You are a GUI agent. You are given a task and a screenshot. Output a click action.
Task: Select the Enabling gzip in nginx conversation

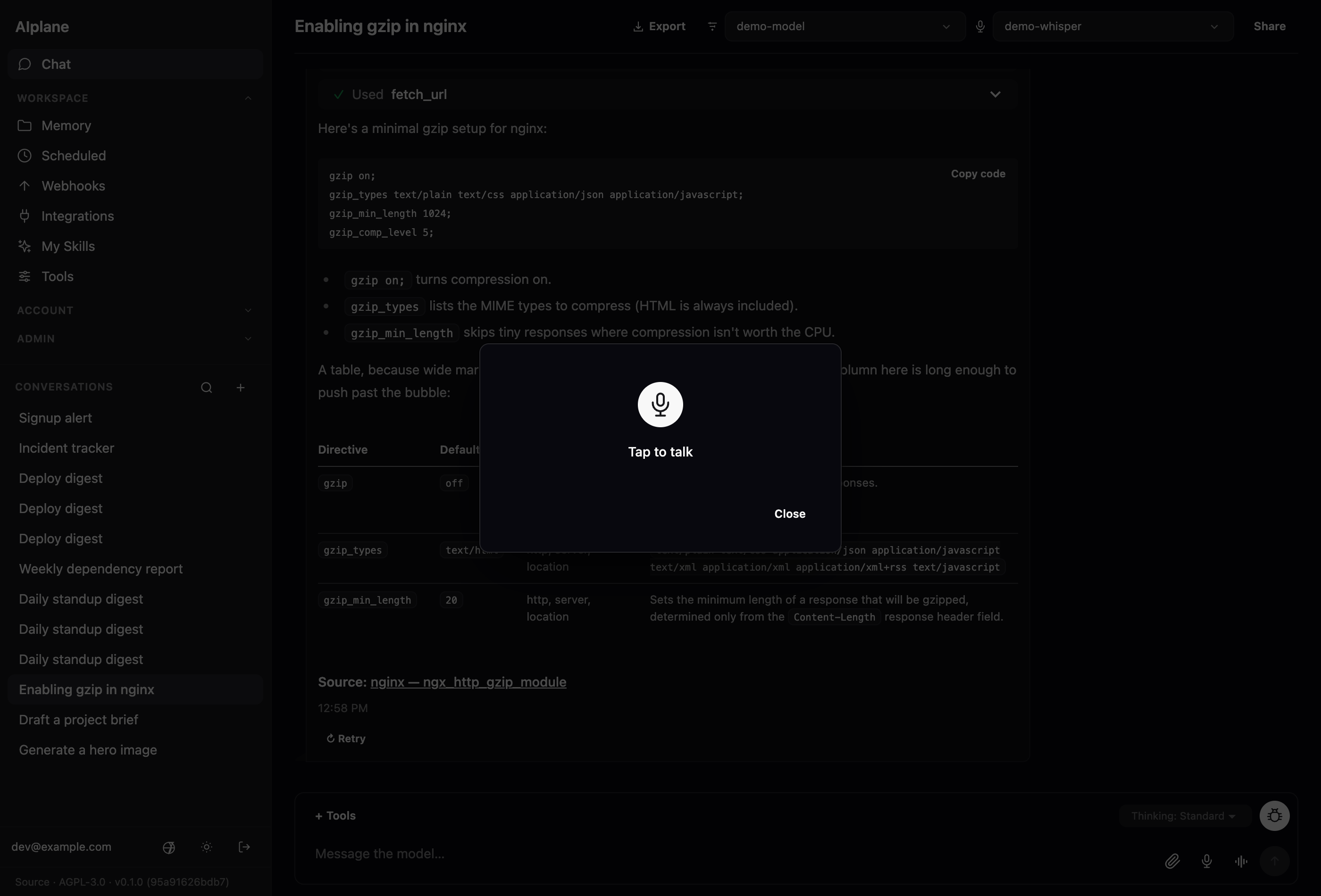(x=135, y=689)
